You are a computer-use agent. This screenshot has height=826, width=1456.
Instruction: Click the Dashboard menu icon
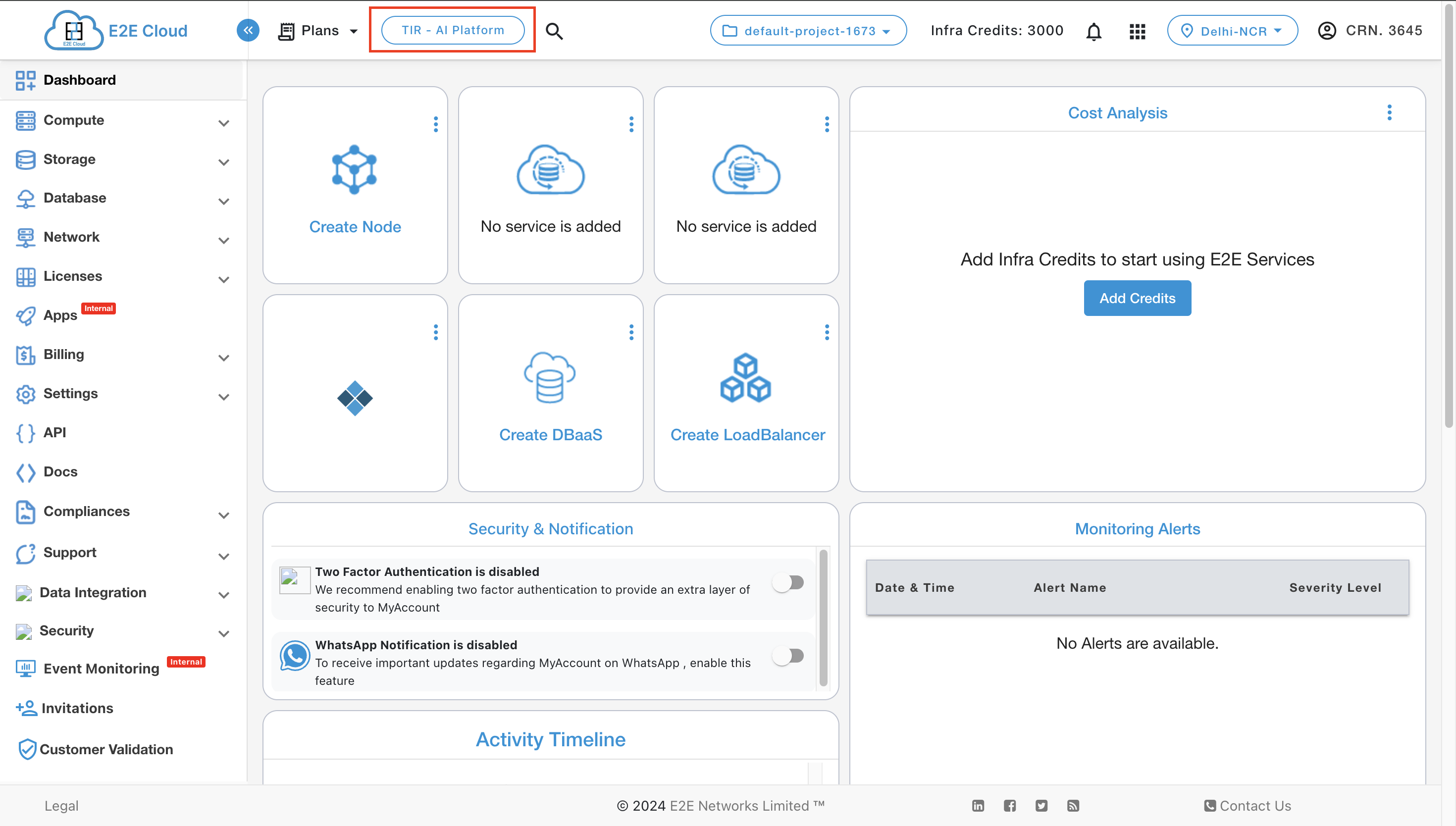[25, 80]
